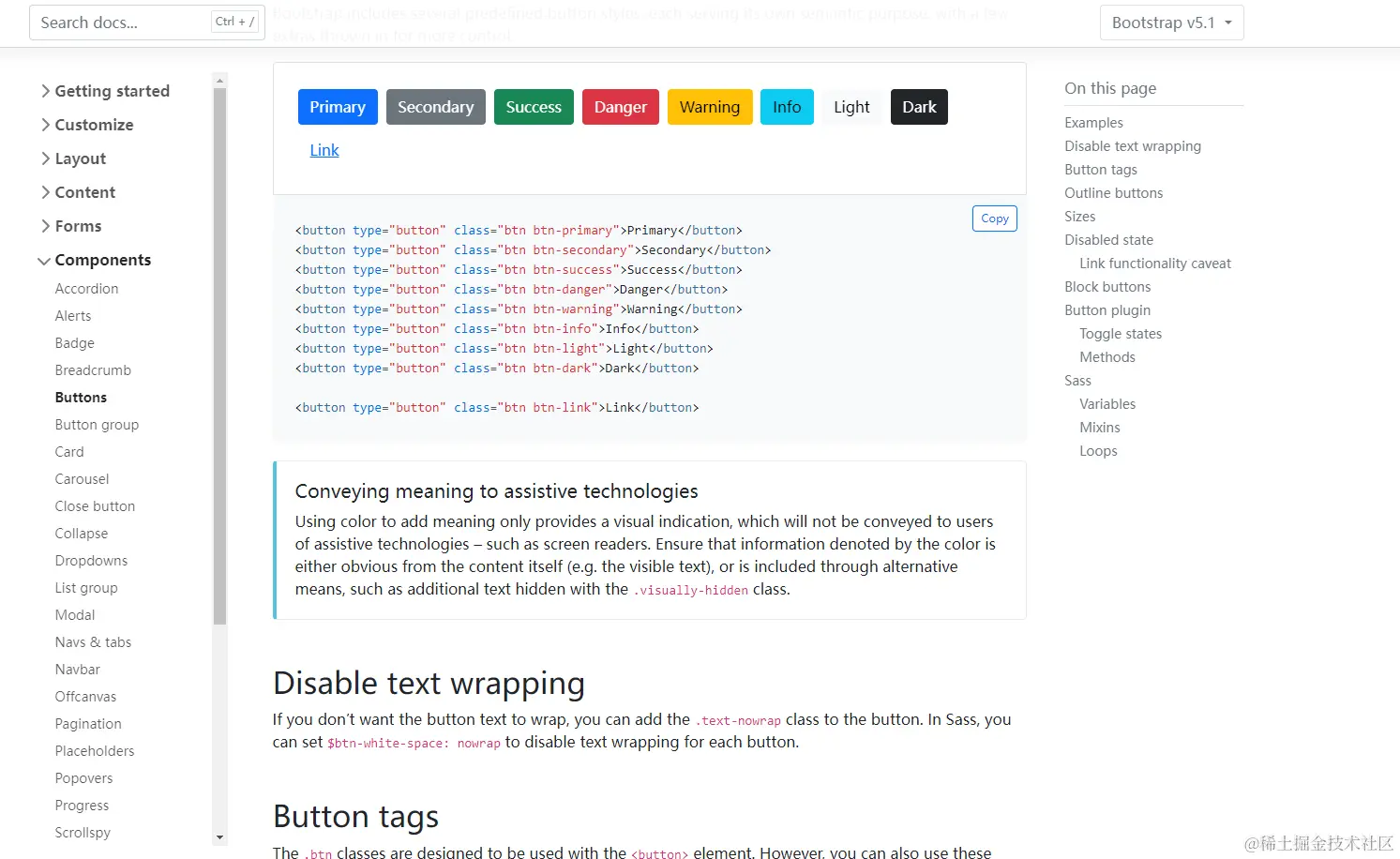Jump to Outline buttons section

1113,193
